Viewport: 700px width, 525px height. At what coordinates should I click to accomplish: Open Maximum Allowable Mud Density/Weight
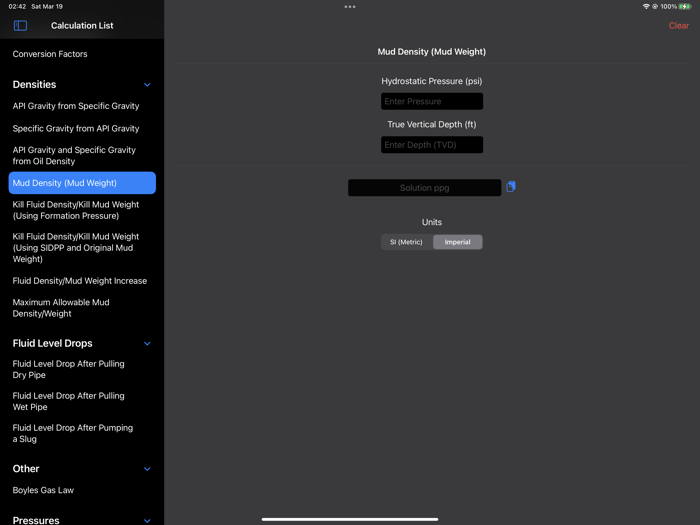click(61, 308)
